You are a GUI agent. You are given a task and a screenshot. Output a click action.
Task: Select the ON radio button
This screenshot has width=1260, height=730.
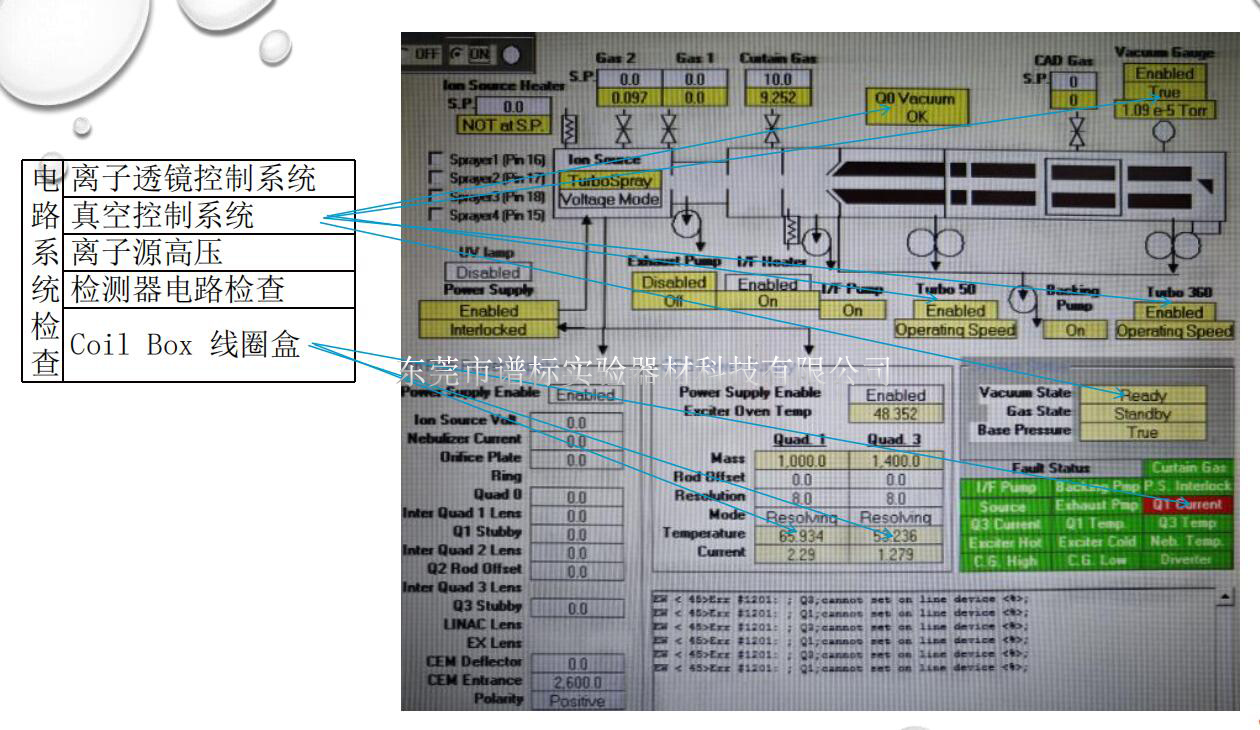458,52
